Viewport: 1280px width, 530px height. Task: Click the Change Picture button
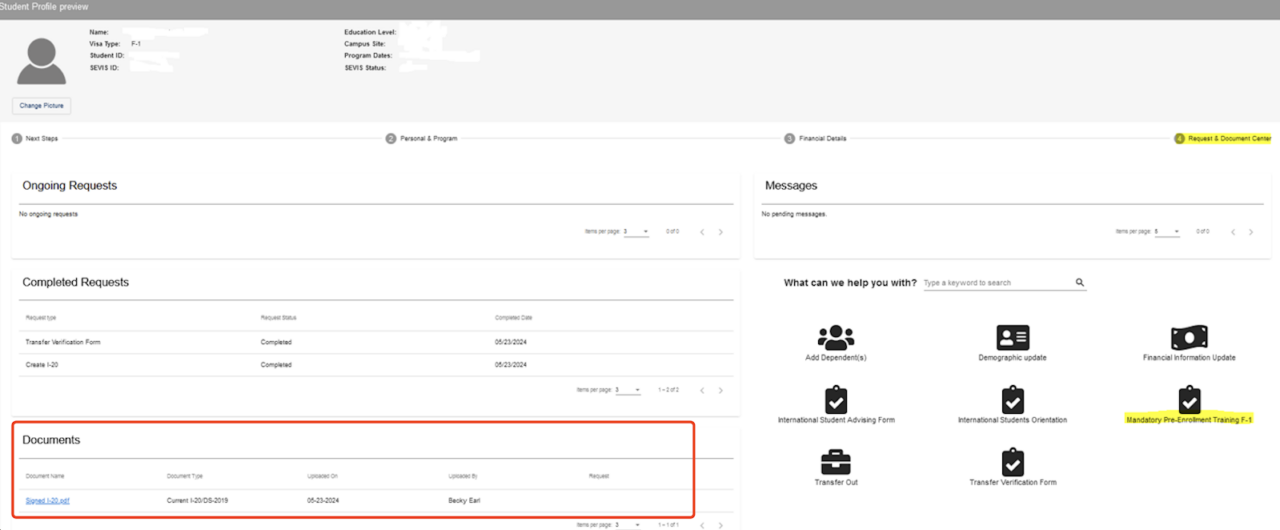[x=42, y=105]
